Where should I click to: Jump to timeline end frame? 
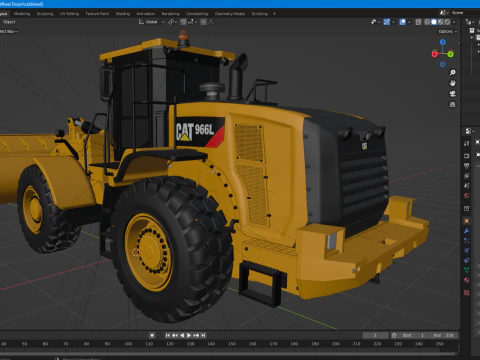[x=203, y=335]
